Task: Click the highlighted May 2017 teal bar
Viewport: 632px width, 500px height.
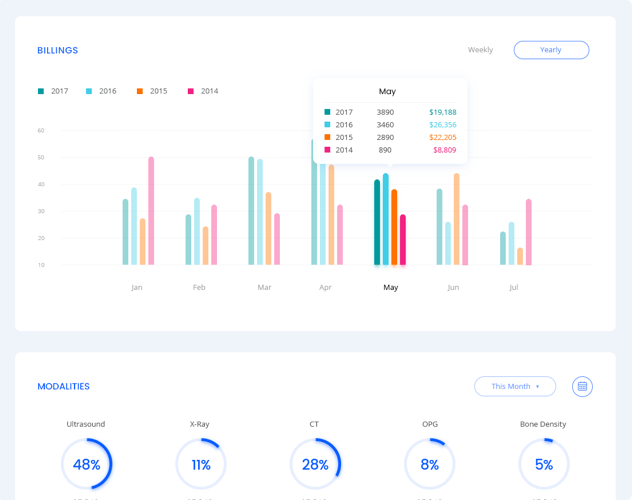Action: point(377,222)
